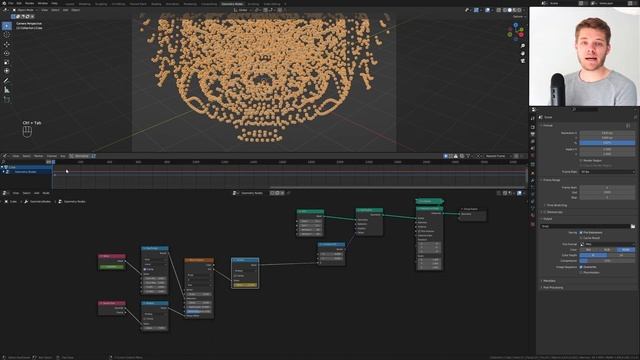
Task: Select BW color mode button
Action: tap(589, 249)
